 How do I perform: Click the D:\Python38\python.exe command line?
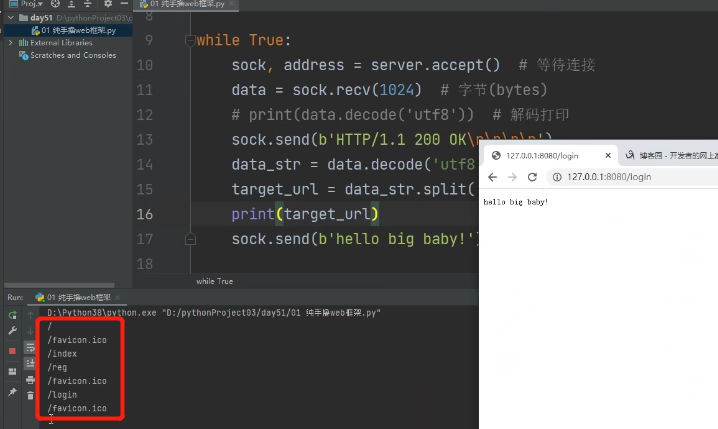click(214, 313)
